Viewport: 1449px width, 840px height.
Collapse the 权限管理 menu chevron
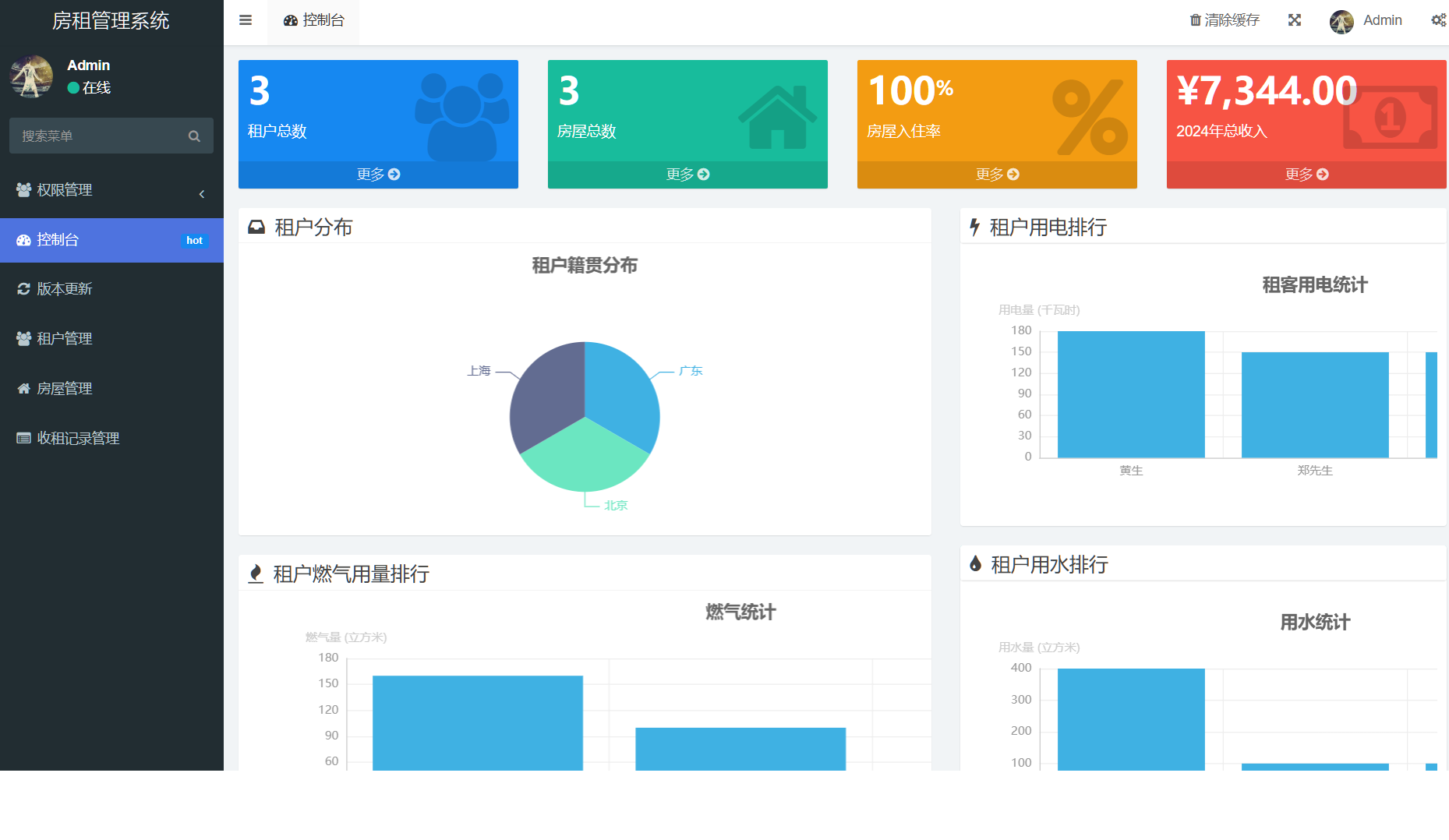pyautogui.click(x=201, y=193)
